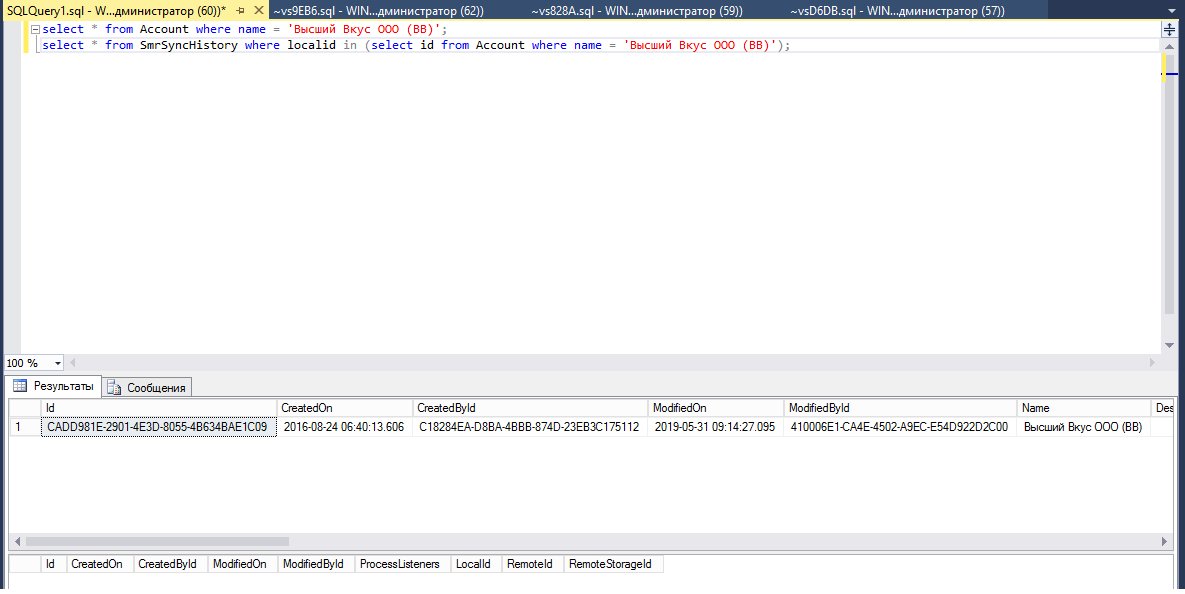
Task: Switch to the ~vsD6DB.sql tab
Action: coord(898,11)
